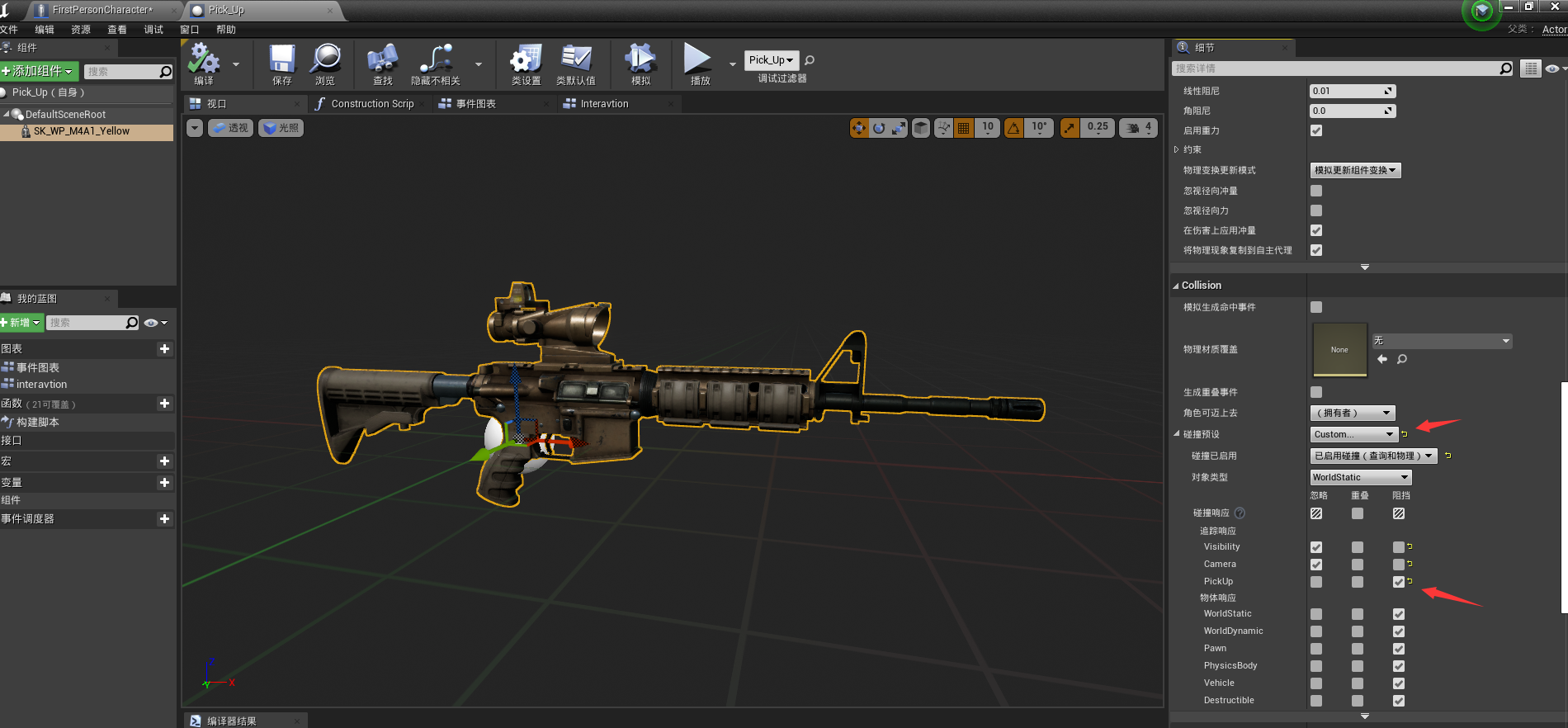Viewport: 1568px width, 728px height.
Task: Select the rotate gizmo tool in viewport
Action: (x=879, y=128)
